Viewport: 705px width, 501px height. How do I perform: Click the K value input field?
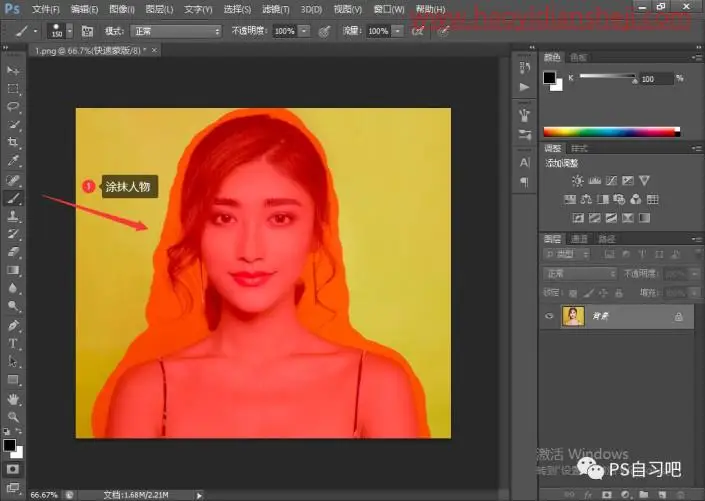[x=656, y=79]
